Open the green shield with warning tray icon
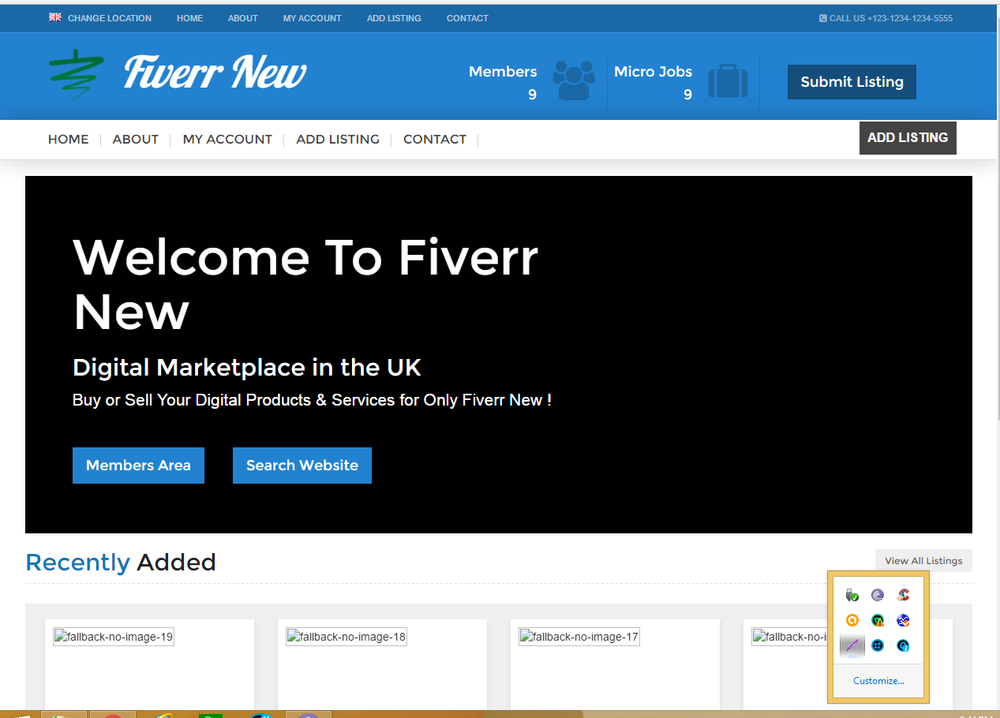This screenshot has width=1000, height=718. click(x=878, y=620)
